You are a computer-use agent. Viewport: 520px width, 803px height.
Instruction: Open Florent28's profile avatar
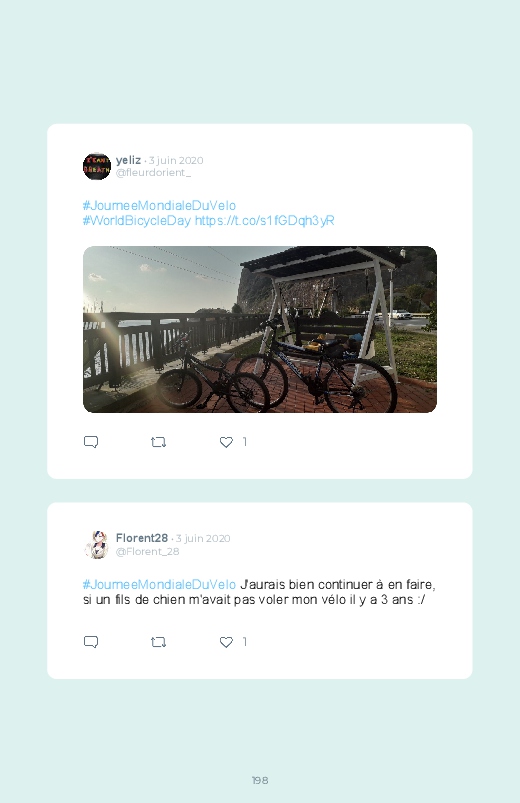pos(97,544)
